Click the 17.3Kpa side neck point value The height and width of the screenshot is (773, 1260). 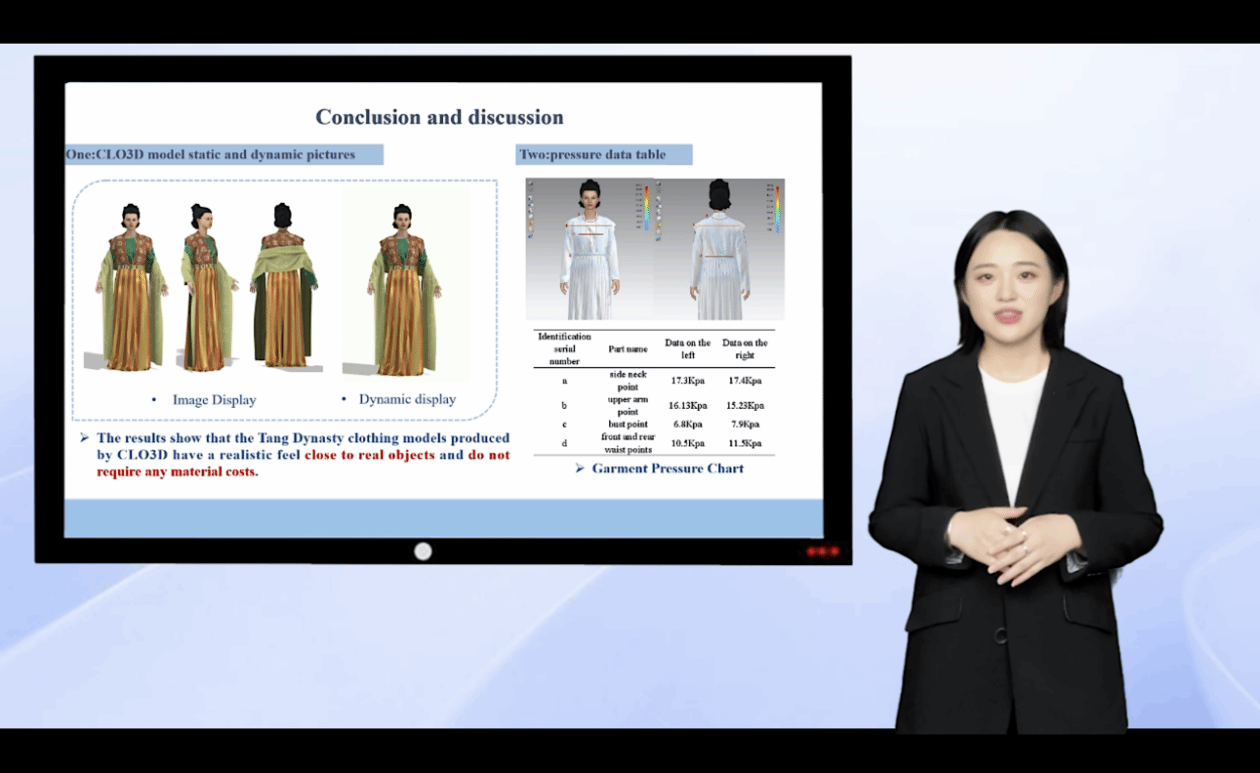pyautogui.click(x=687, y=381)
